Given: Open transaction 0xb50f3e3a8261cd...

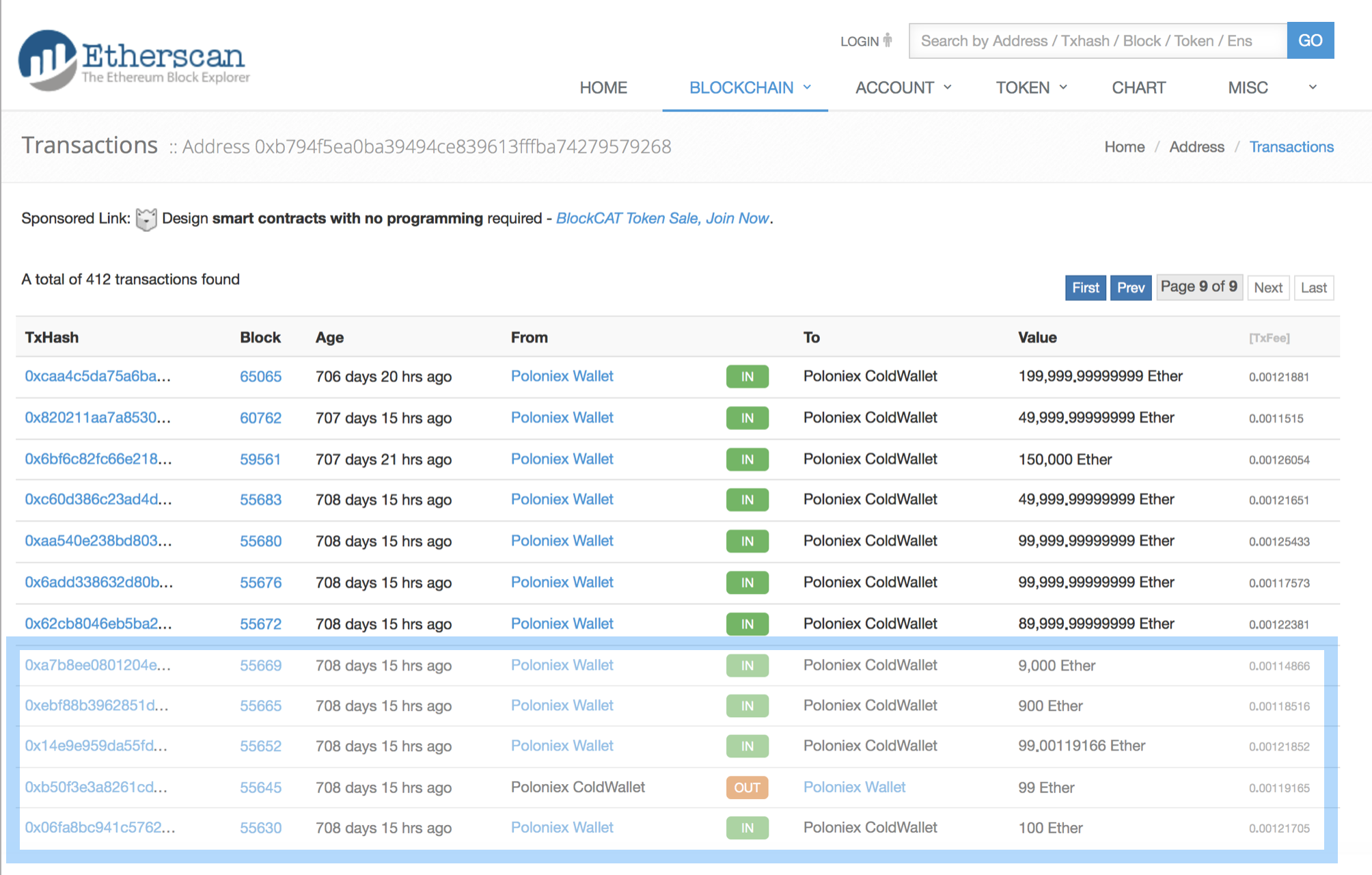Looking at the screenshot, I should point(96,787).
